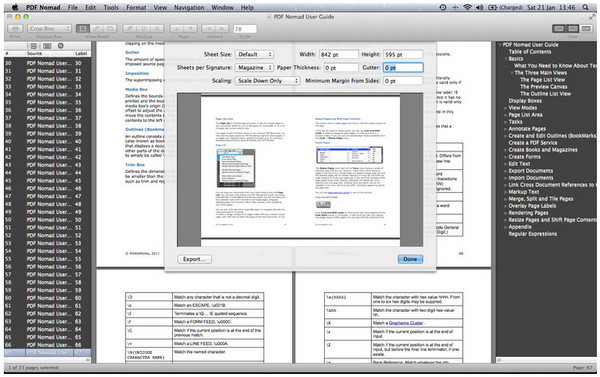This screenshot has width=600, height=377.
Task: Select the underline Markup tool
Action: pos(144,29)
